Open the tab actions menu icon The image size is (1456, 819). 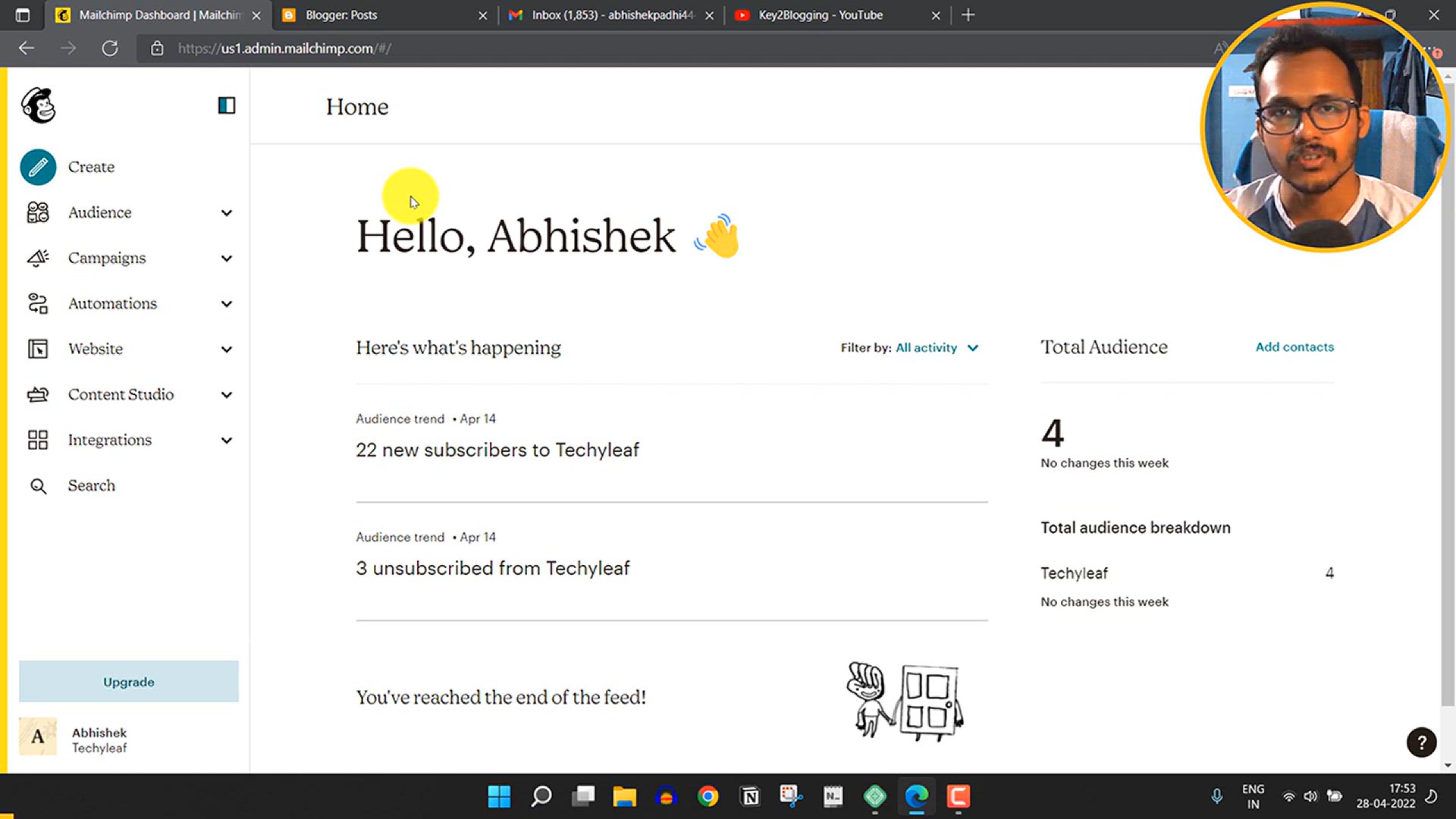tap(23, 15)
